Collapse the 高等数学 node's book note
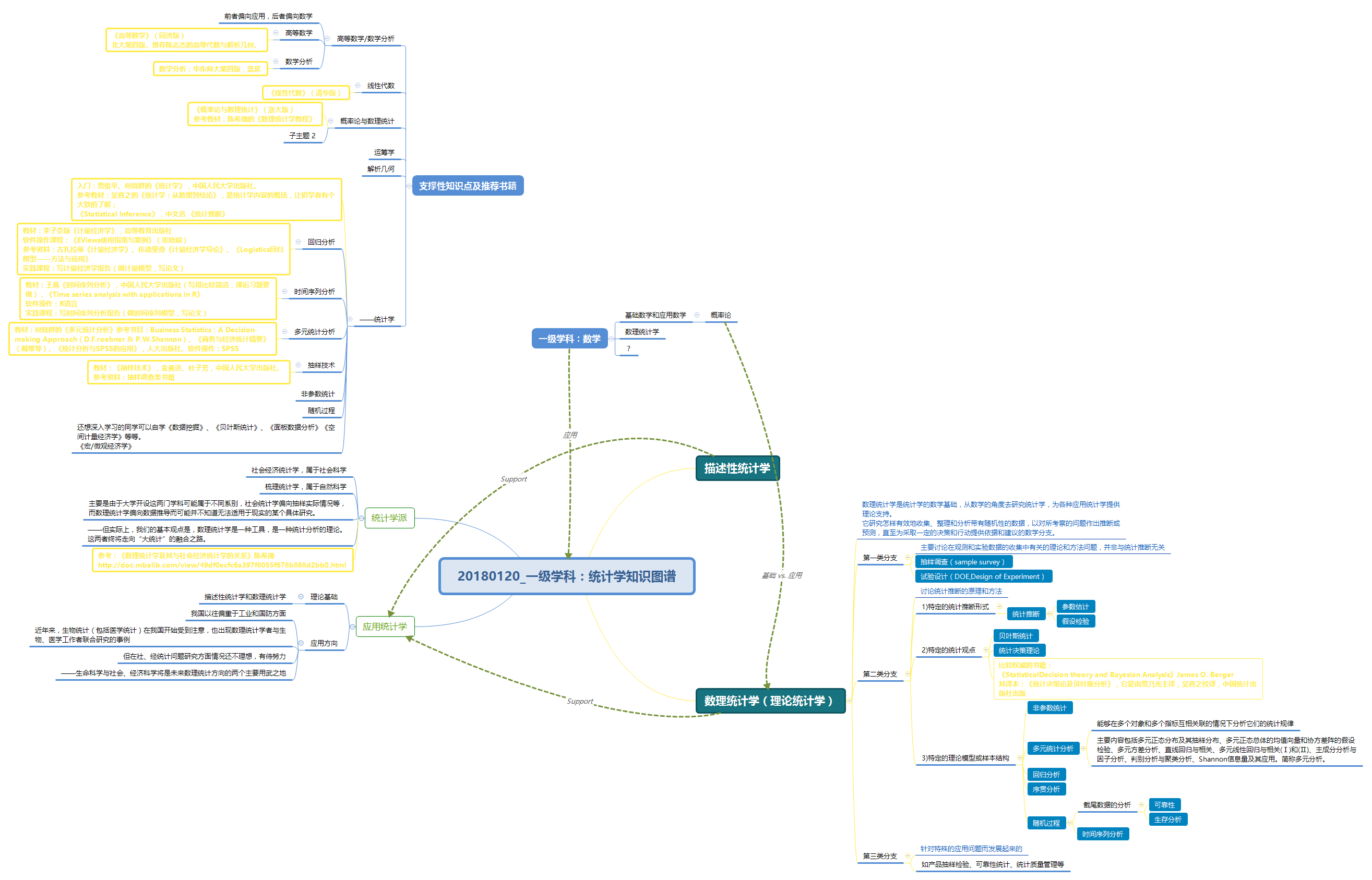Screen dimensions: 1372x880 pos(276,32)
